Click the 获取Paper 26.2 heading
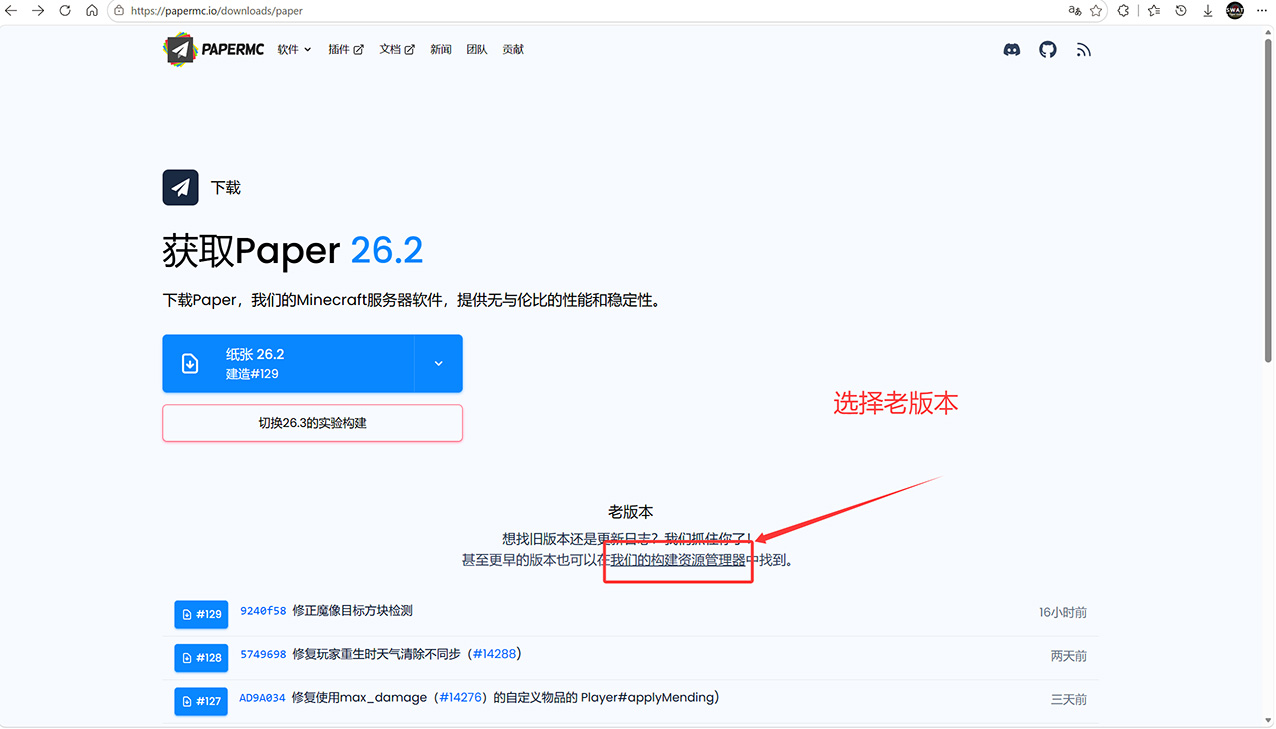Viewport: 1276px width, 729px height. 293,251
